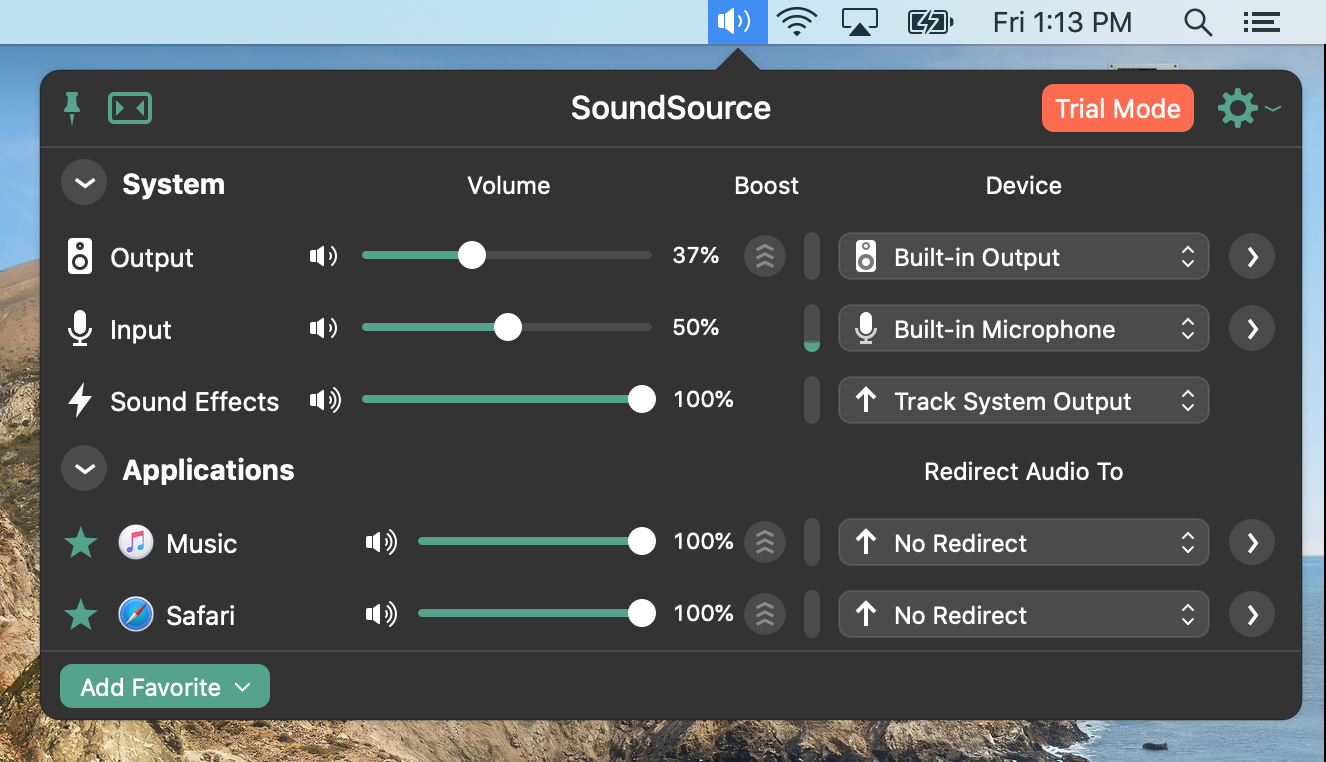Click the Trial Mode button
Image resolution: width=1326 pixels, height=762 pixels.
click(x=1118, y=108)
